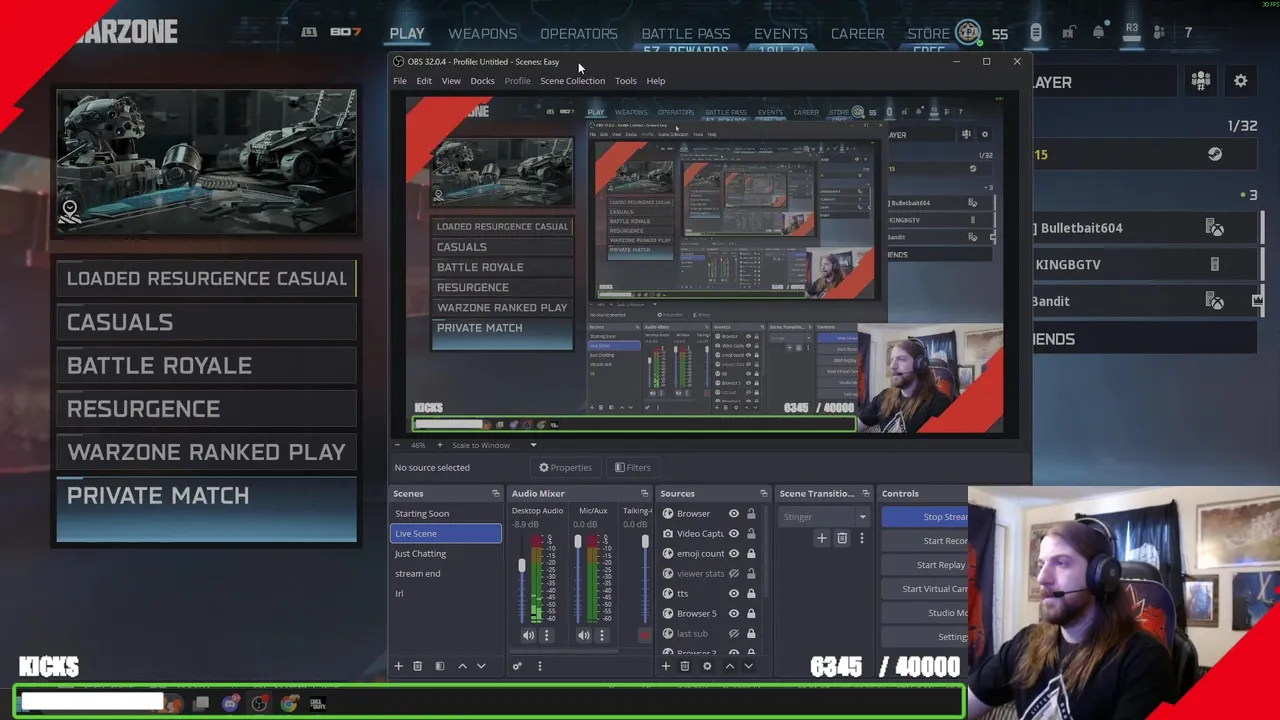Viewport: 1280px width, 720px height.
Task: Open Audio Mixer three-dot menu
Action: (539, 666)
